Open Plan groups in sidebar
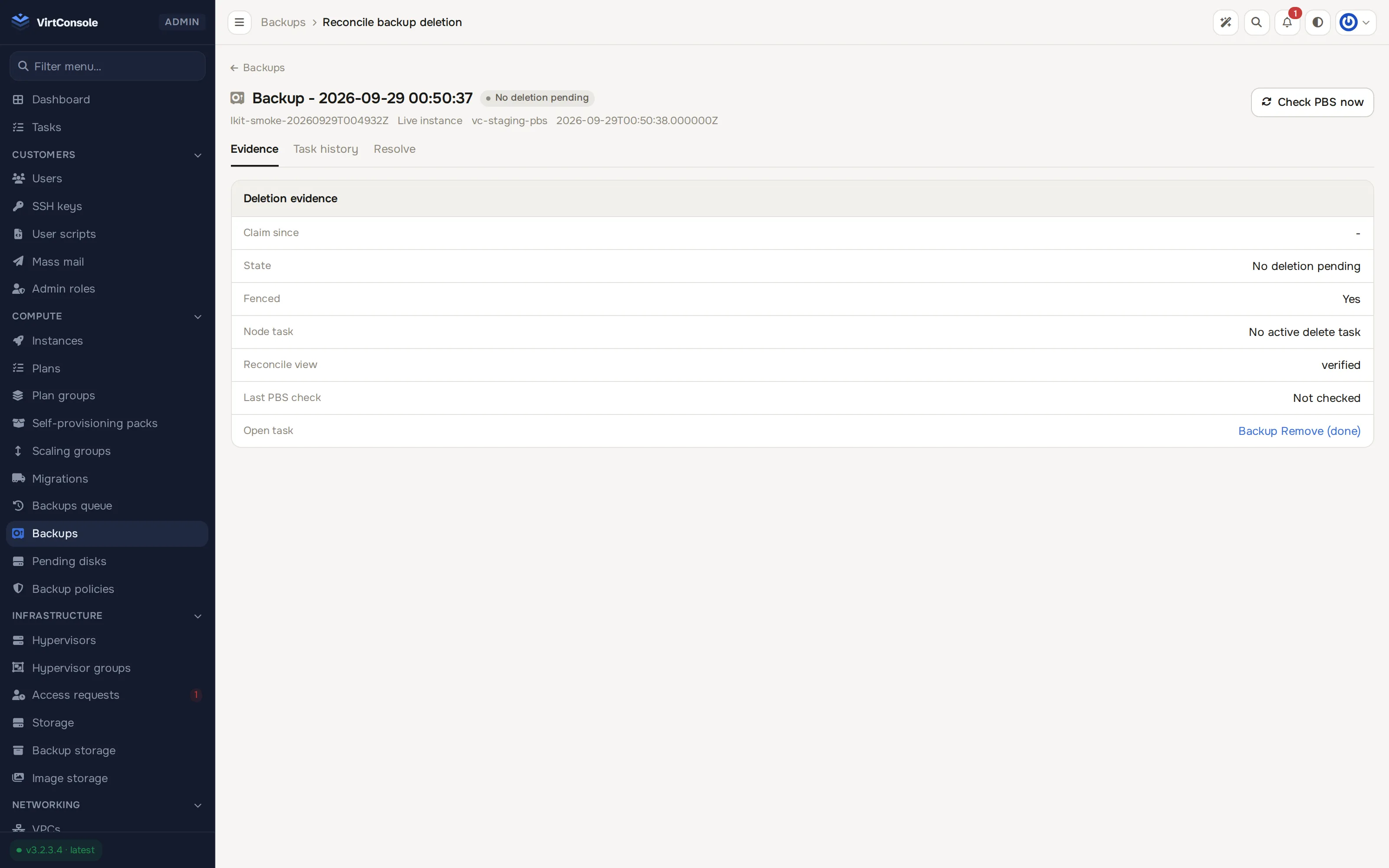The height and width of the screenshot is (868, 1389). point(107,395)
